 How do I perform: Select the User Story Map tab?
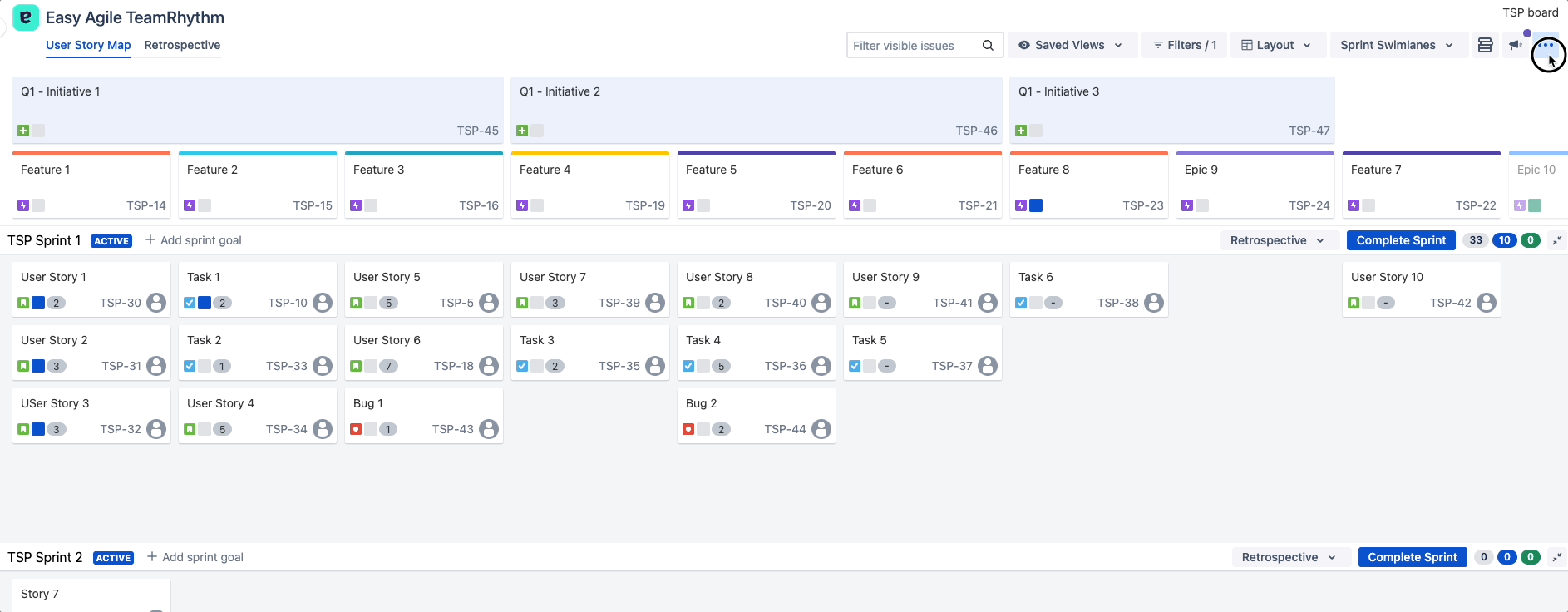(88, 45)
